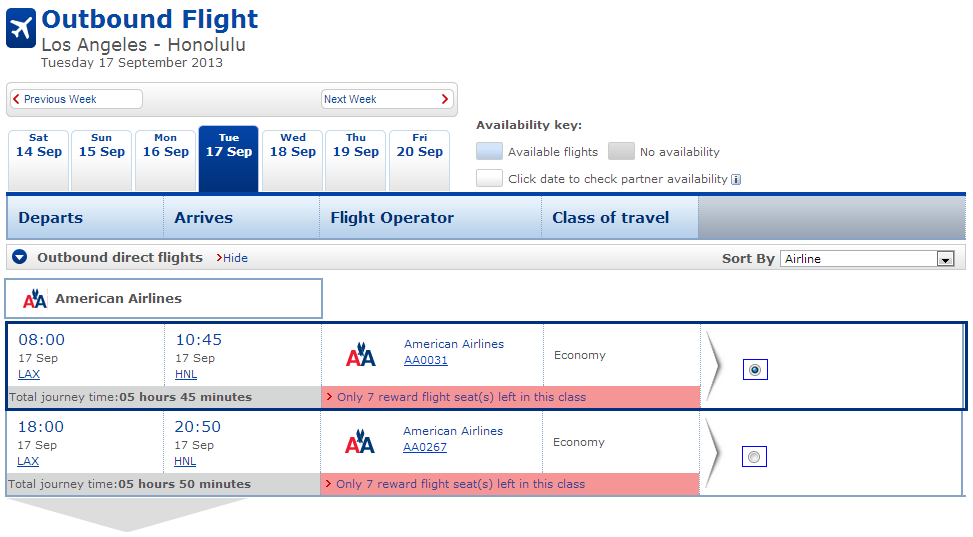The image size is (973, 537).
Task: Click the Available flights blue color swatch
Action: (489, 151)
